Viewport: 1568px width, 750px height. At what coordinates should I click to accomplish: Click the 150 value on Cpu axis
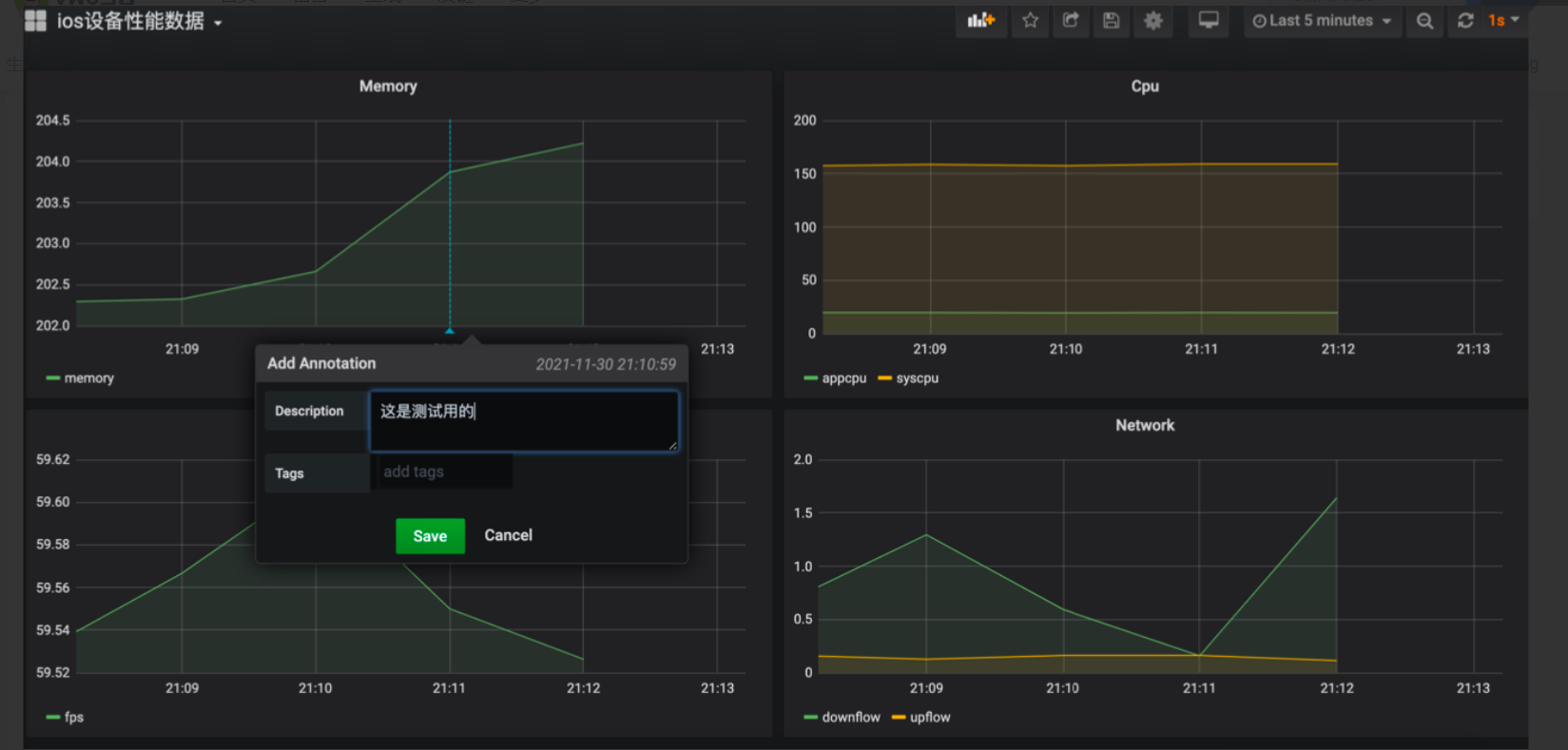click(805, 174)
